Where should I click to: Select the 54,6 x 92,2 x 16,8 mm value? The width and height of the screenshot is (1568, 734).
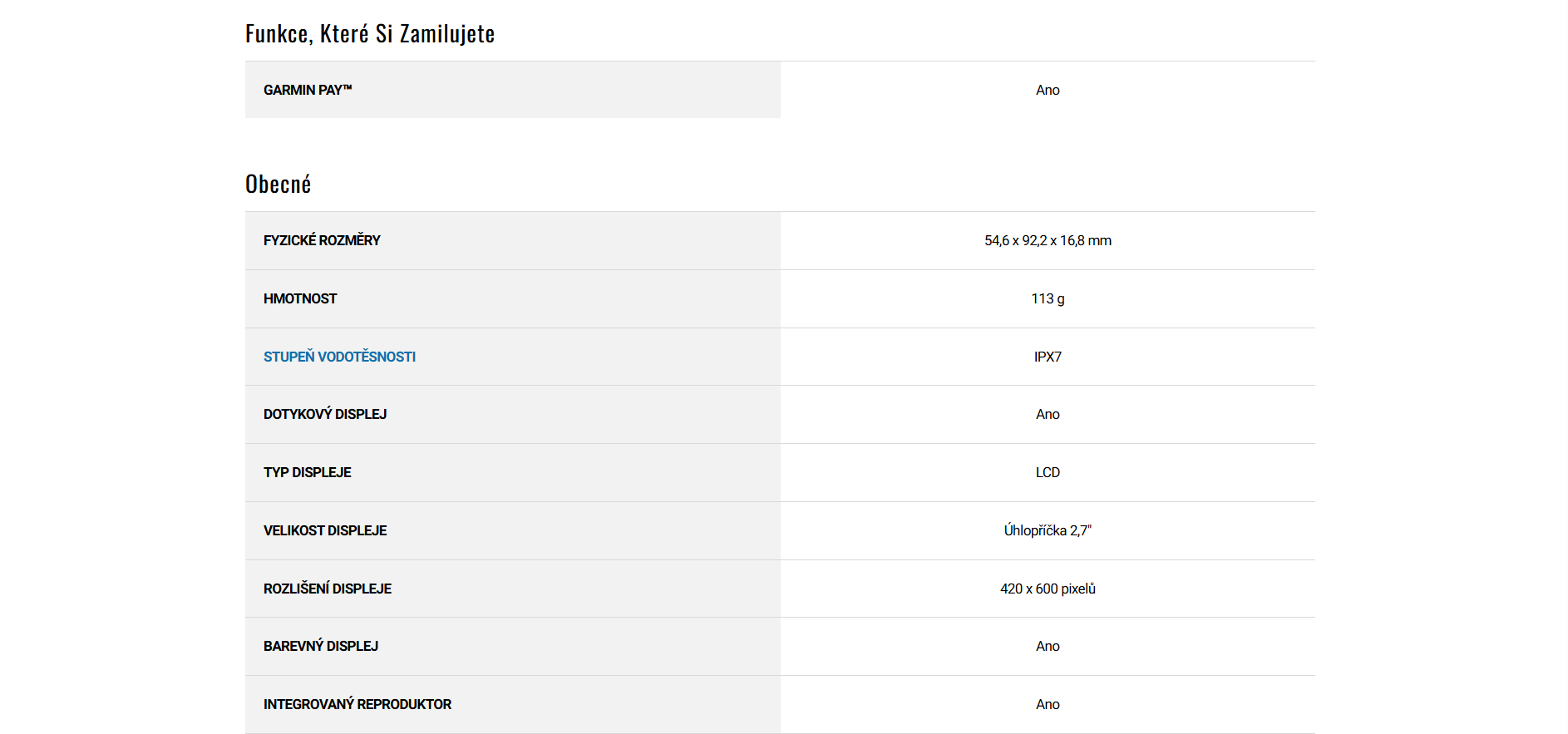1048,240
